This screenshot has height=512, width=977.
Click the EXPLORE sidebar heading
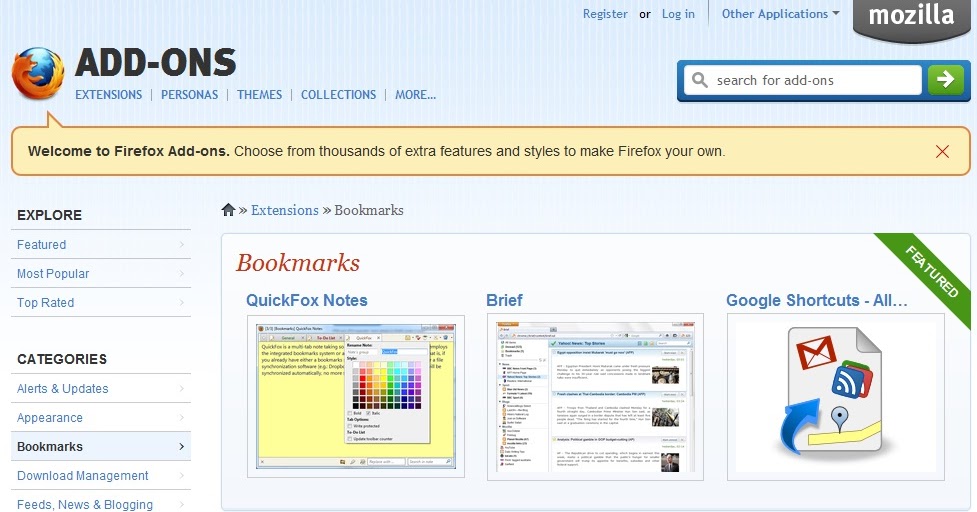pos(49,216)
